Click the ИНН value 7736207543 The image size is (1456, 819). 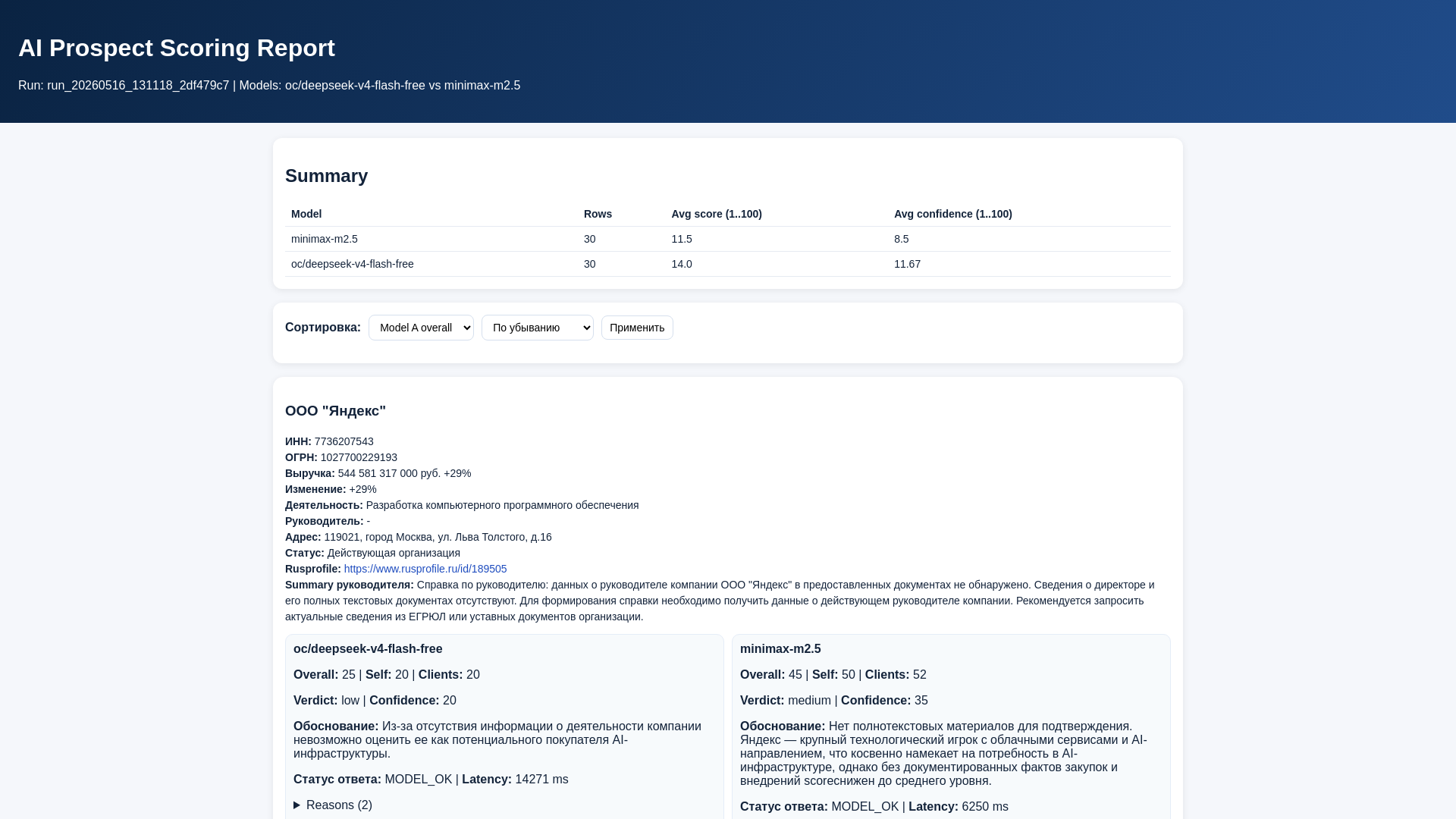click(x=344, y=441)
